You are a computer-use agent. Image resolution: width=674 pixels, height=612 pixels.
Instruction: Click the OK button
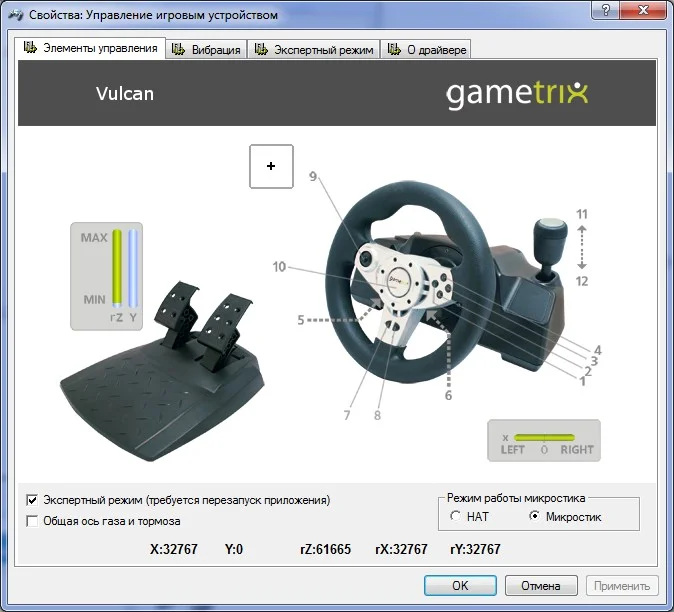click(460, 586)
